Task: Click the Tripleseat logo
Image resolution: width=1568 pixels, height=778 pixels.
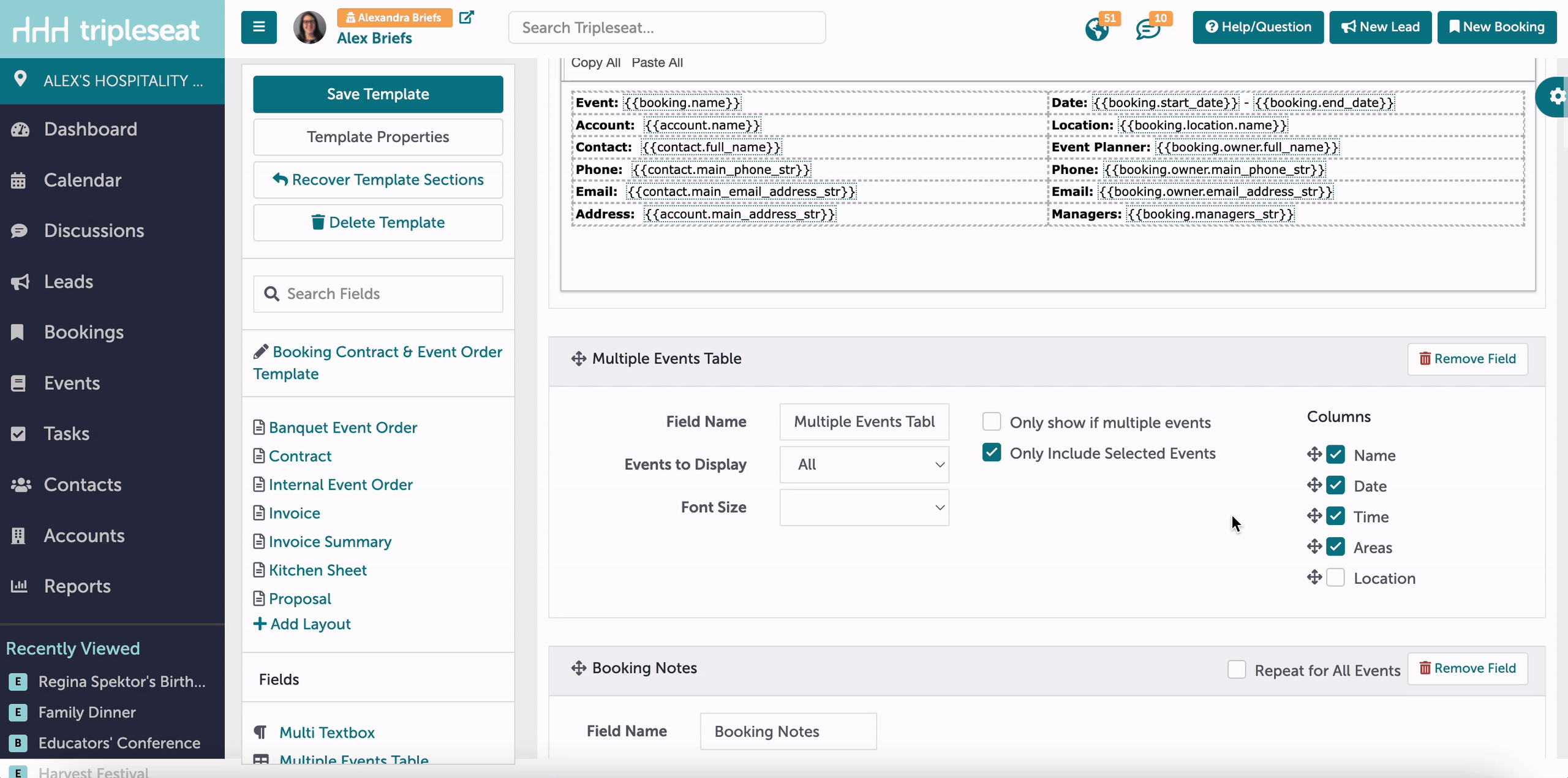Action: click(107, 30)
